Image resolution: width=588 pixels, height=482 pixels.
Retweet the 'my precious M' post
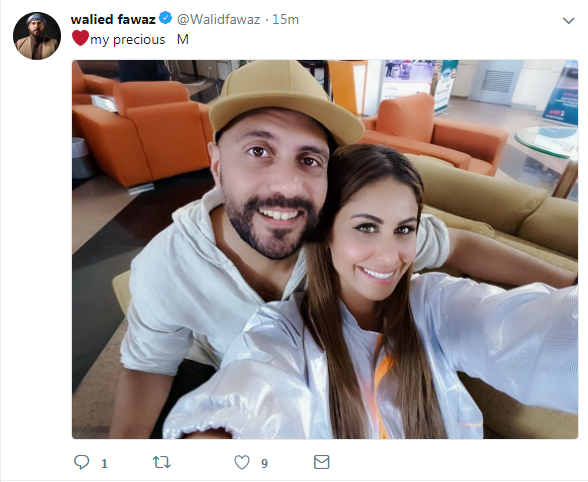[x=162, y=462]
